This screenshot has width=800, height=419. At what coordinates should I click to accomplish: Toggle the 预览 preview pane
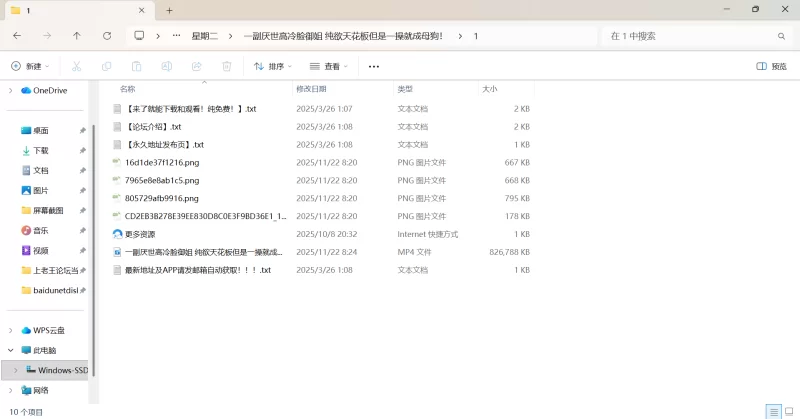[x=771, y=66]
